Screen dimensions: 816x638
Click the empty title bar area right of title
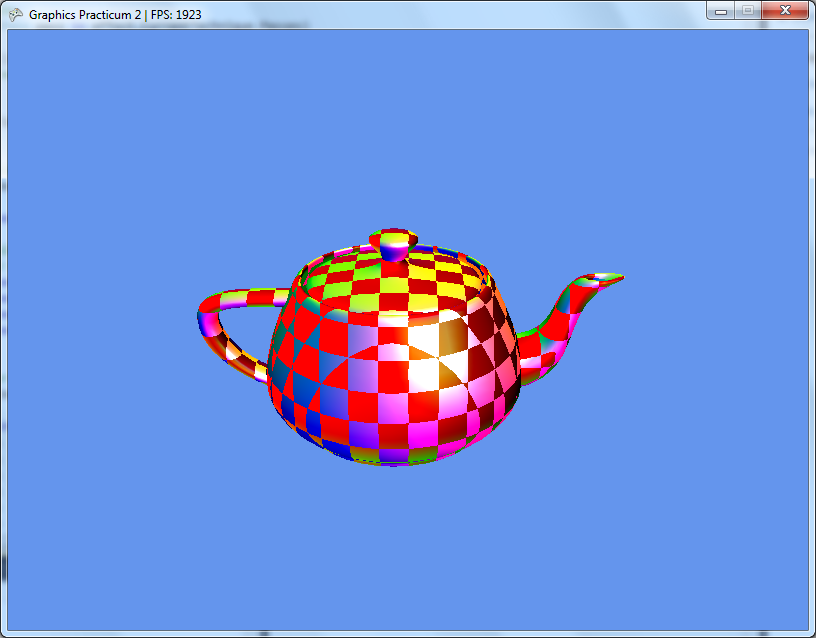[x=450, y=14]
